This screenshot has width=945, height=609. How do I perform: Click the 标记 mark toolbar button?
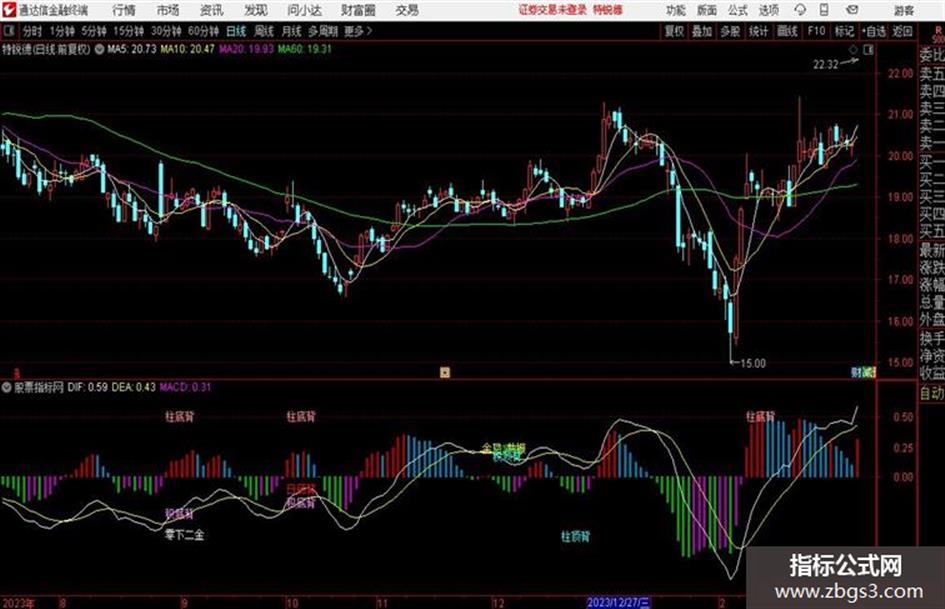click(844, 31)
